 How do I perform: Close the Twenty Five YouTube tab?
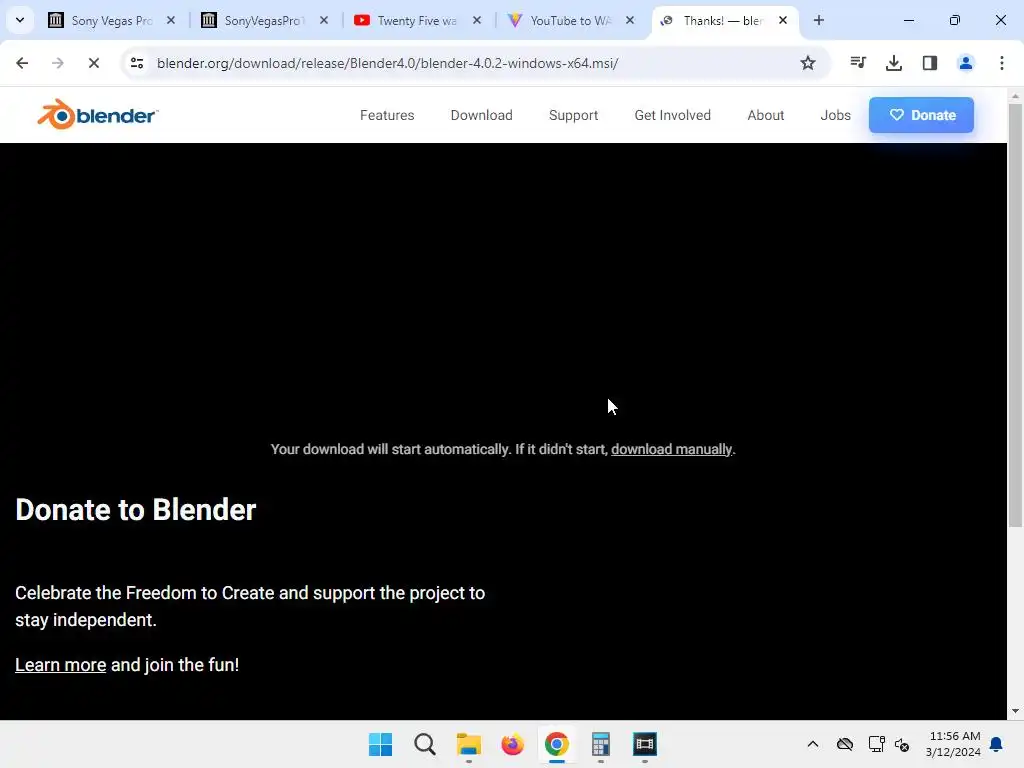pos(477,20)
